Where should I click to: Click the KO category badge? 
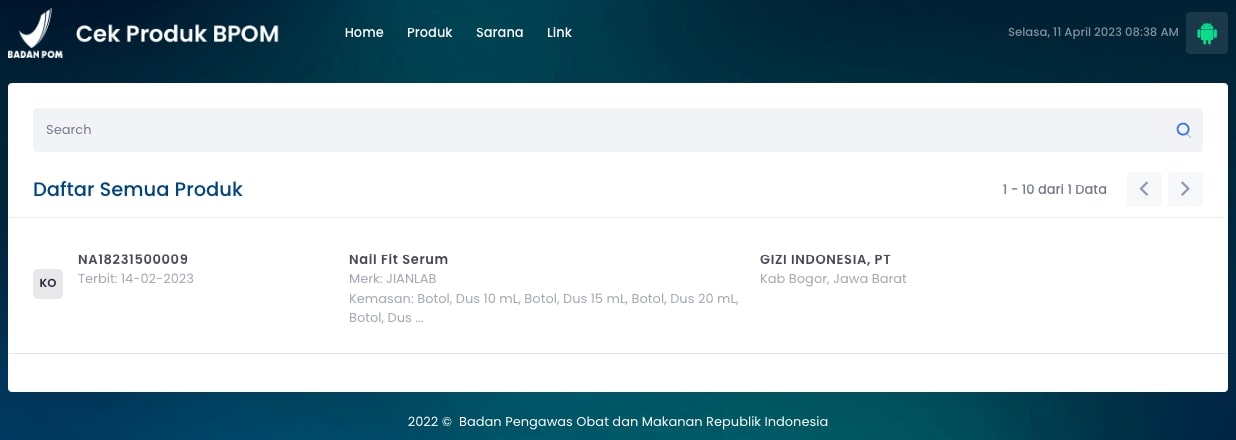pyautogui.click(x=48, y=283)
